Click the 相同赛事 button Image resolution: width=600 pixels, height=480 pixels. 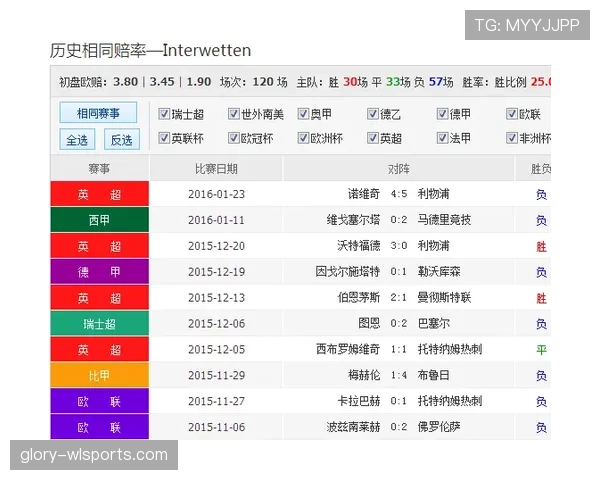pos(98,113)
